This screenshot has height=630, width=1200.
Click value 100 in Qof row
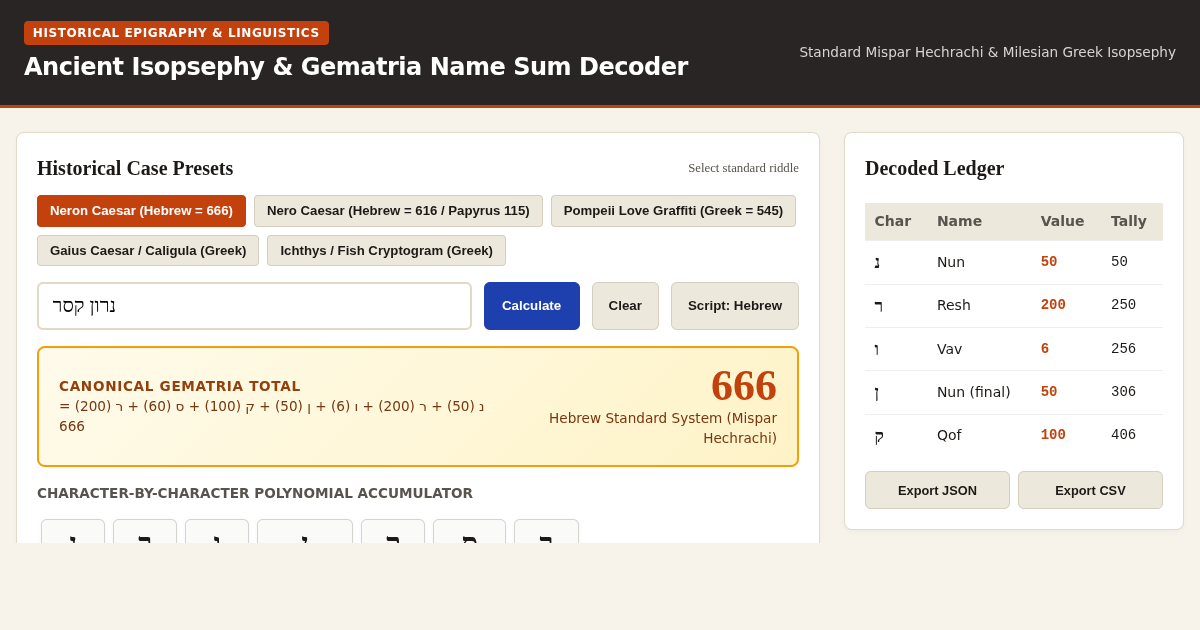click(1053, 435)
